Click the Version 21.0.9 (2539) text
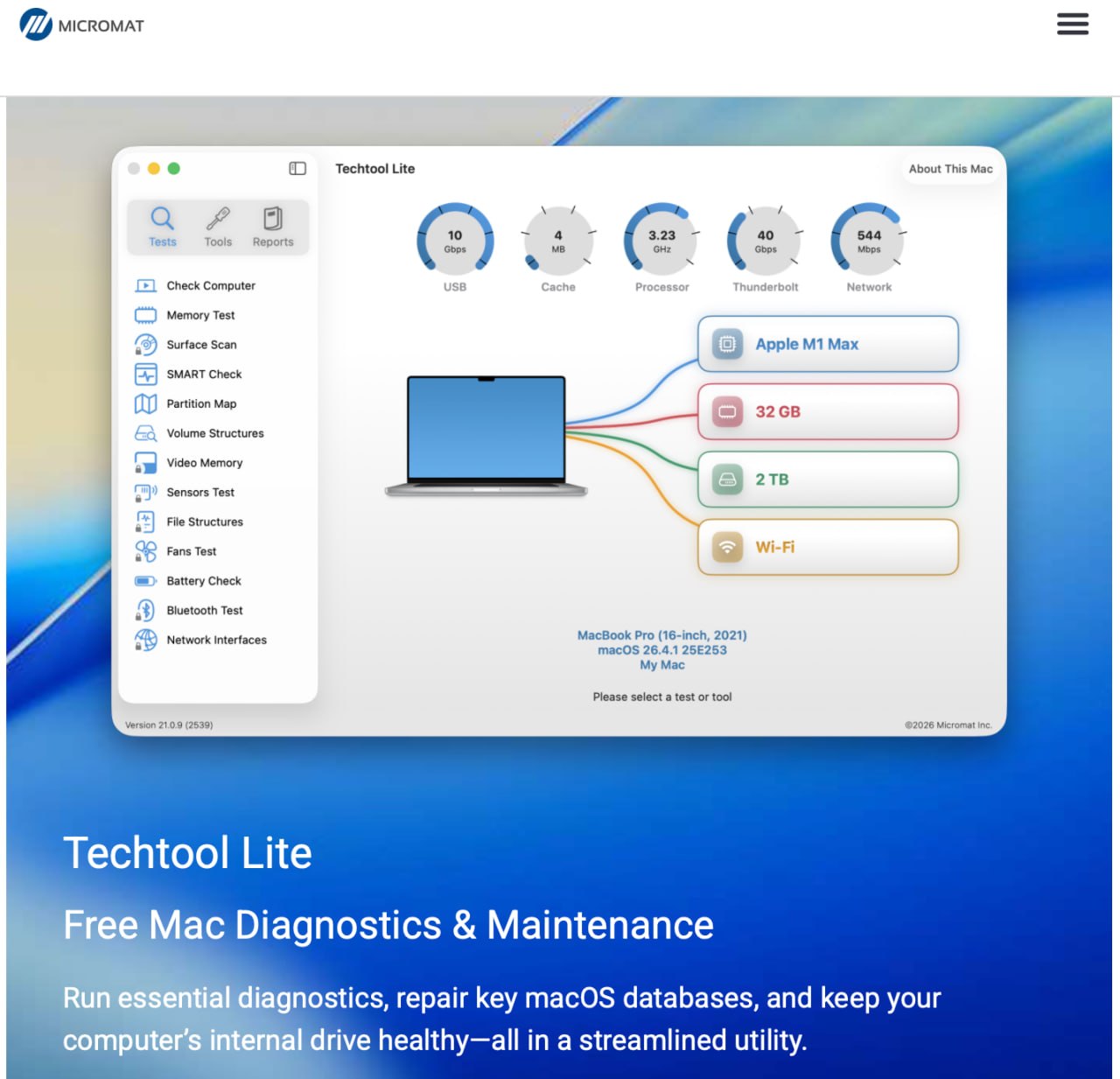Image resolution: width=1120 pixels, height=1079 pixels. (x=169, y=725)
